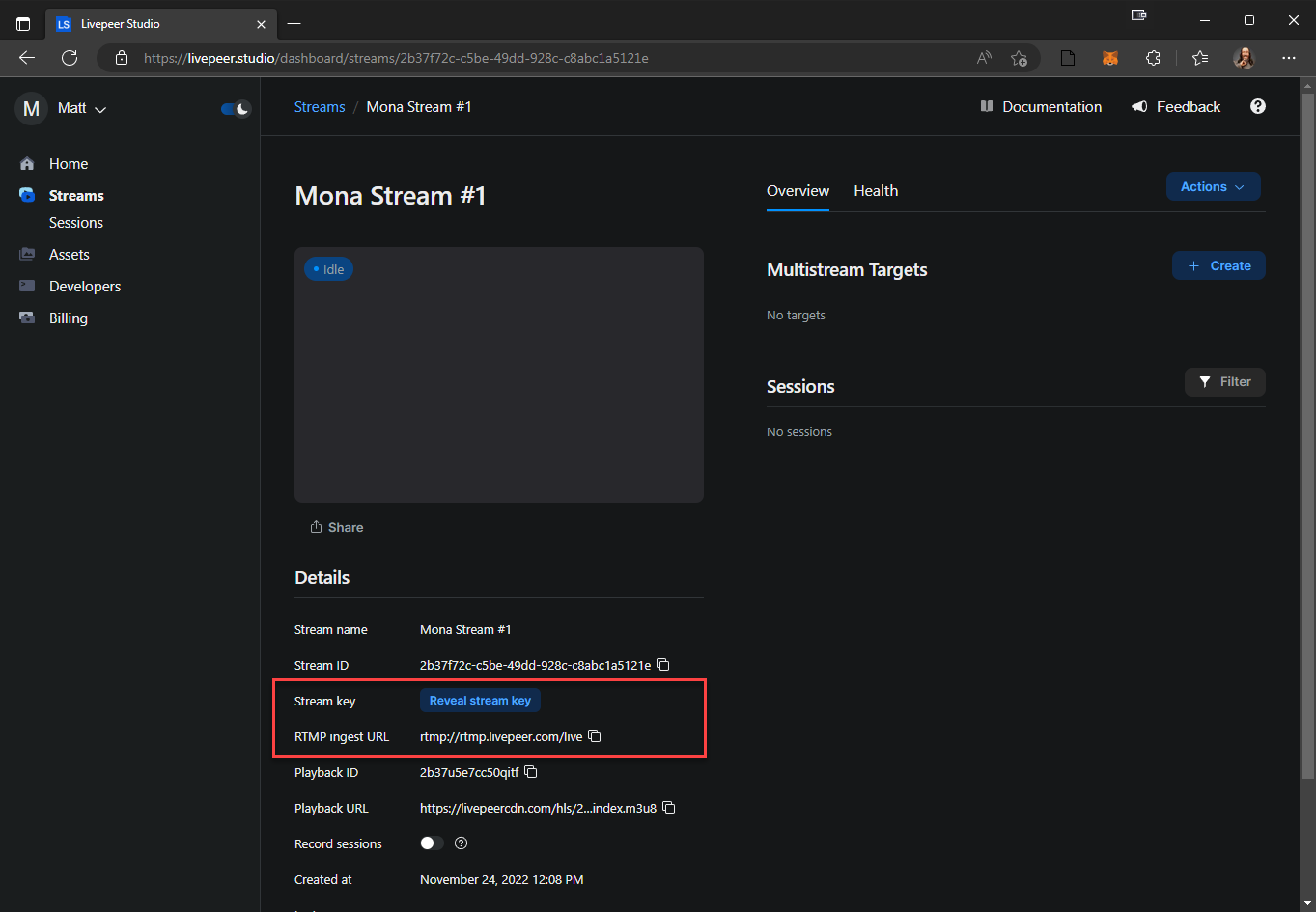Click the Streams sidebar icon
This screenshot has height=912, width=1316.
(27, 195)
